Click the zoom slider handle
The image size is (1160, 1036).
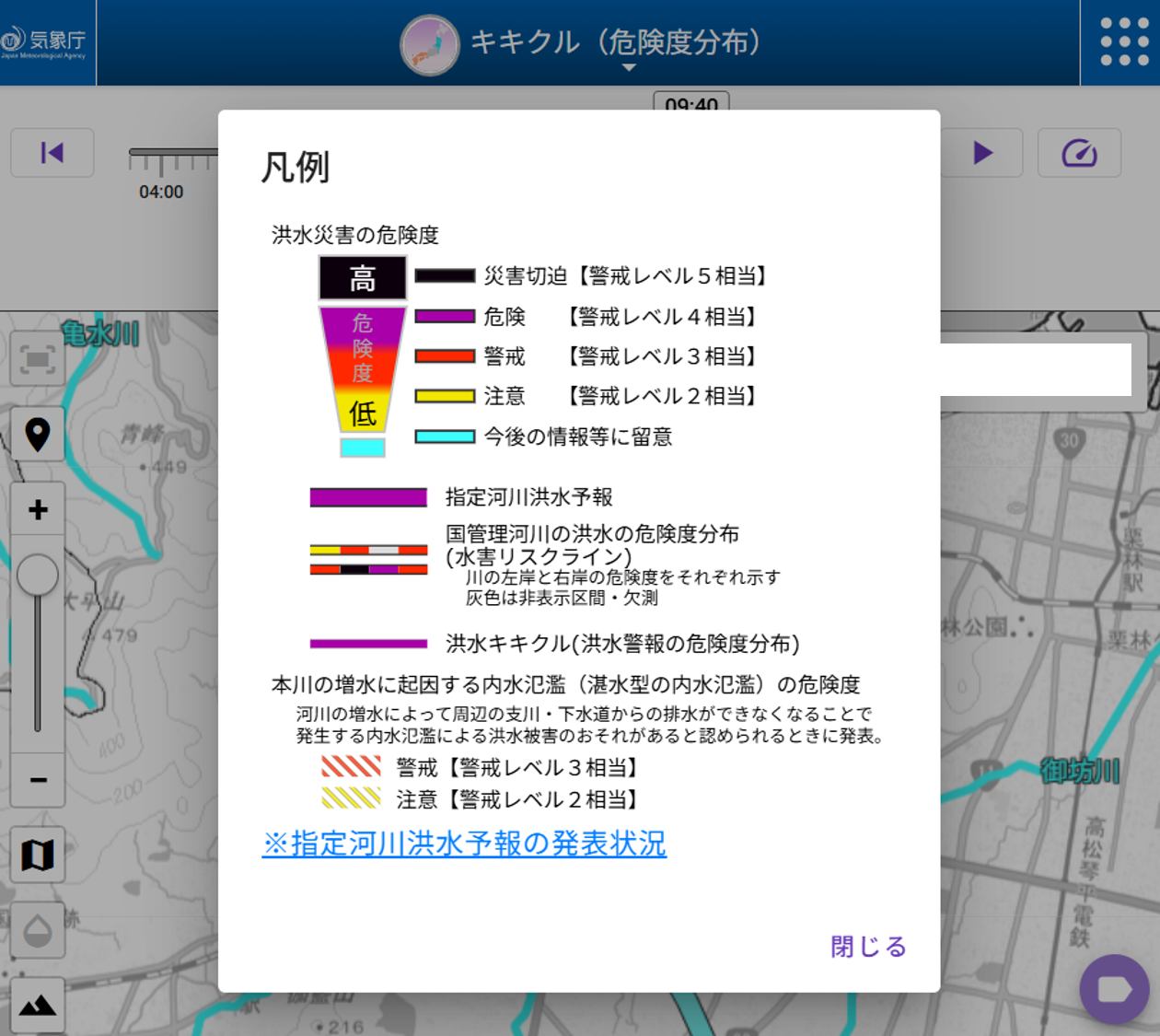point(38,576)
